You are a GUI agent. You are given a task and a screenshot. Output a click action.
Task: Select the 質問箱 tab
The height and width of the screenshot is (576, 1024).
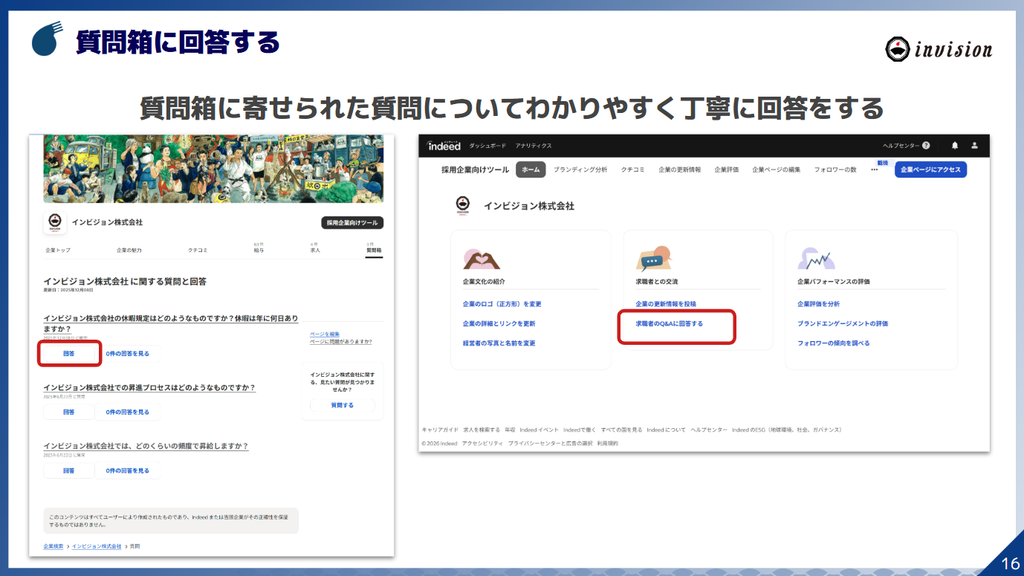pyautogui.click(x=374, y=248)
